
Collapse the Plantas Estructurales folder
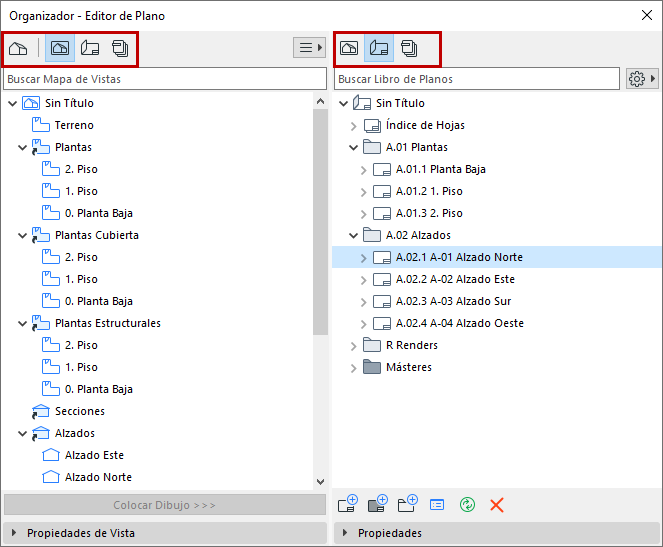(x=22, y=323)
